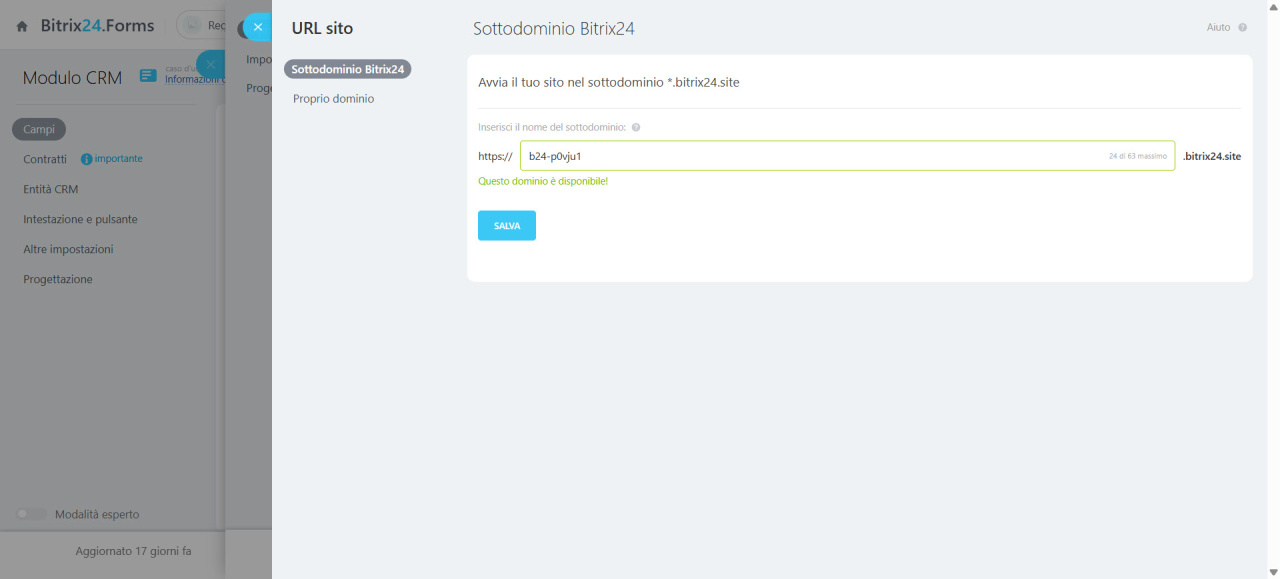Open the Entità CRM section

point(51,189)
